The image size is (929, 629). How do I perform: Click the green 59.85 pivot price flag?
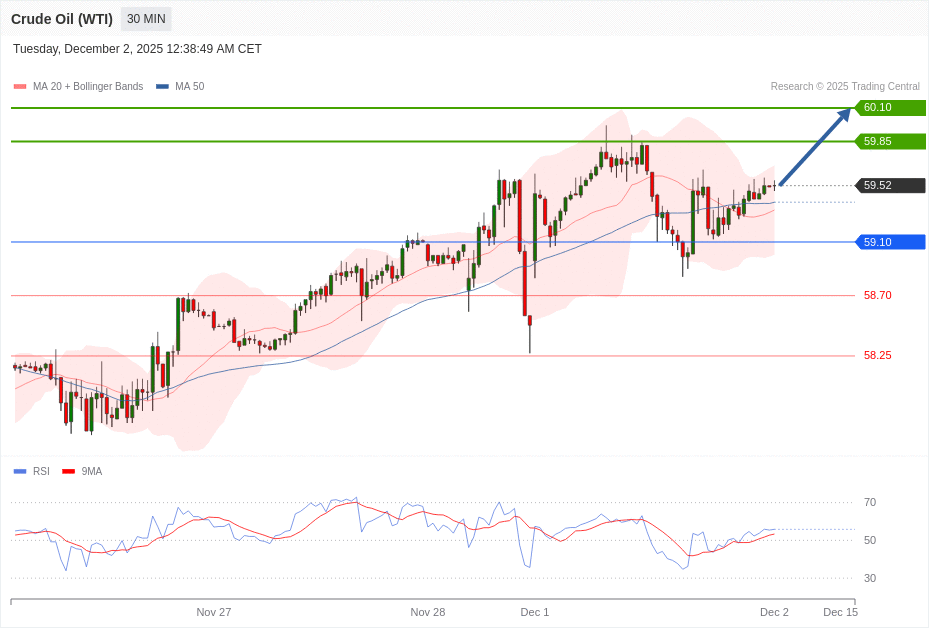(888, 142)
